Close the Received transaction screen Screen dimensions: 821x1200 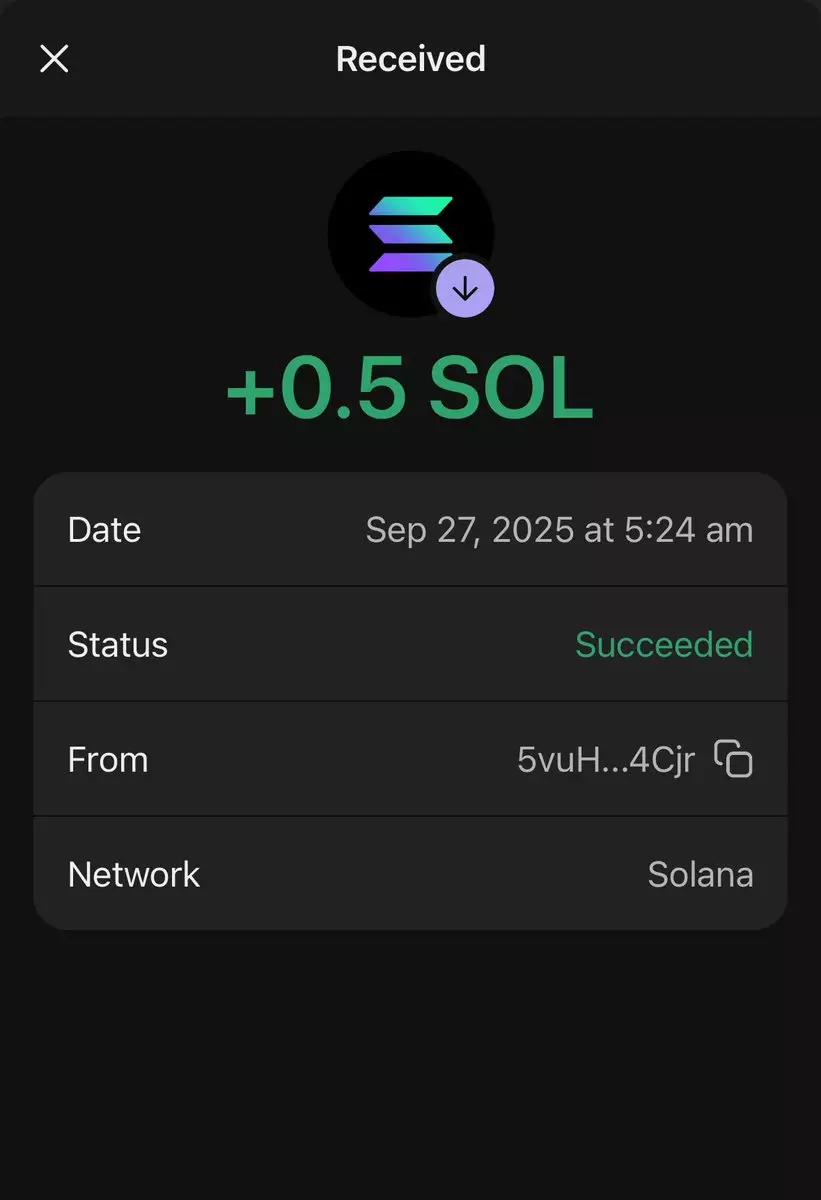[54, 59]
